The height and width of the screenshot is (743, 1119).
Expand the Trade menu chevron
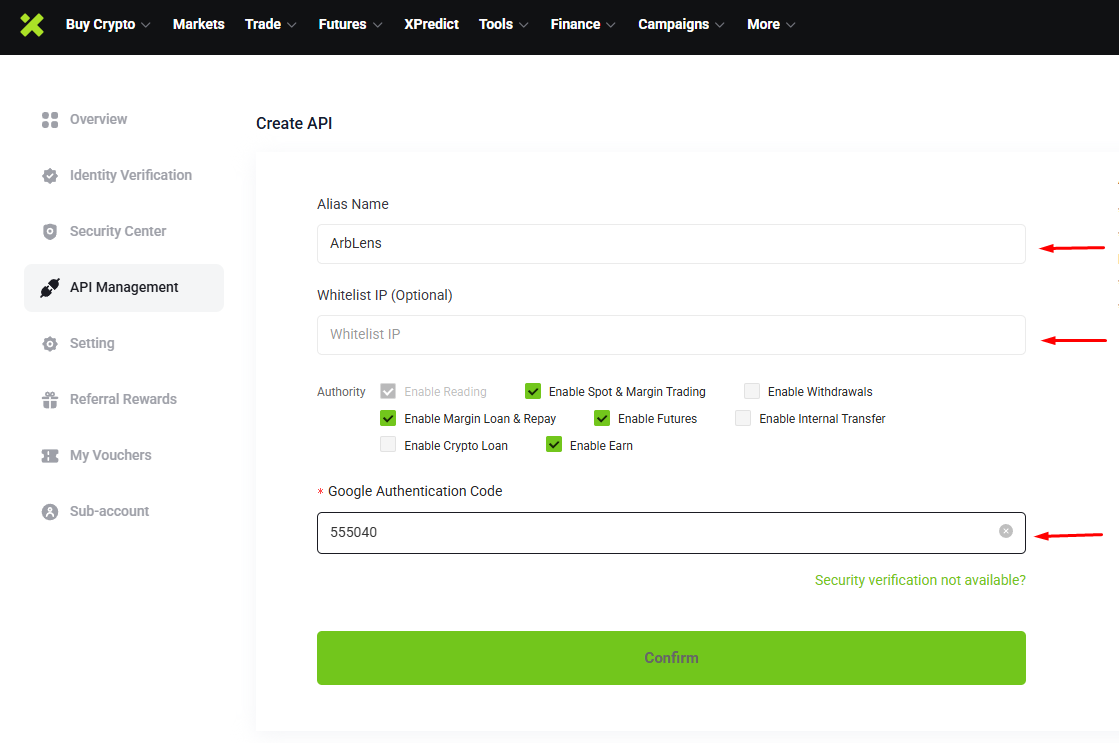pyautogui.click(x=291, y=25)
